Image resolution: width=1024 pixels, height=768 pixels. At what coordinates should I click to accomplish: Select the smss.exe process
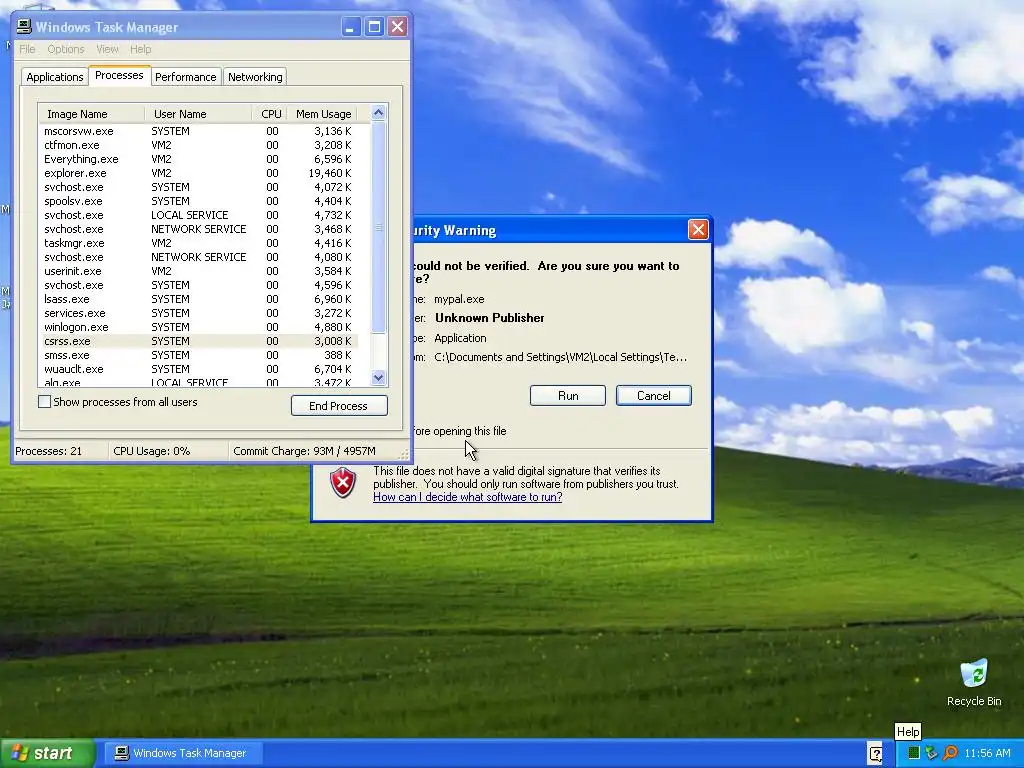tap(199, 355)
